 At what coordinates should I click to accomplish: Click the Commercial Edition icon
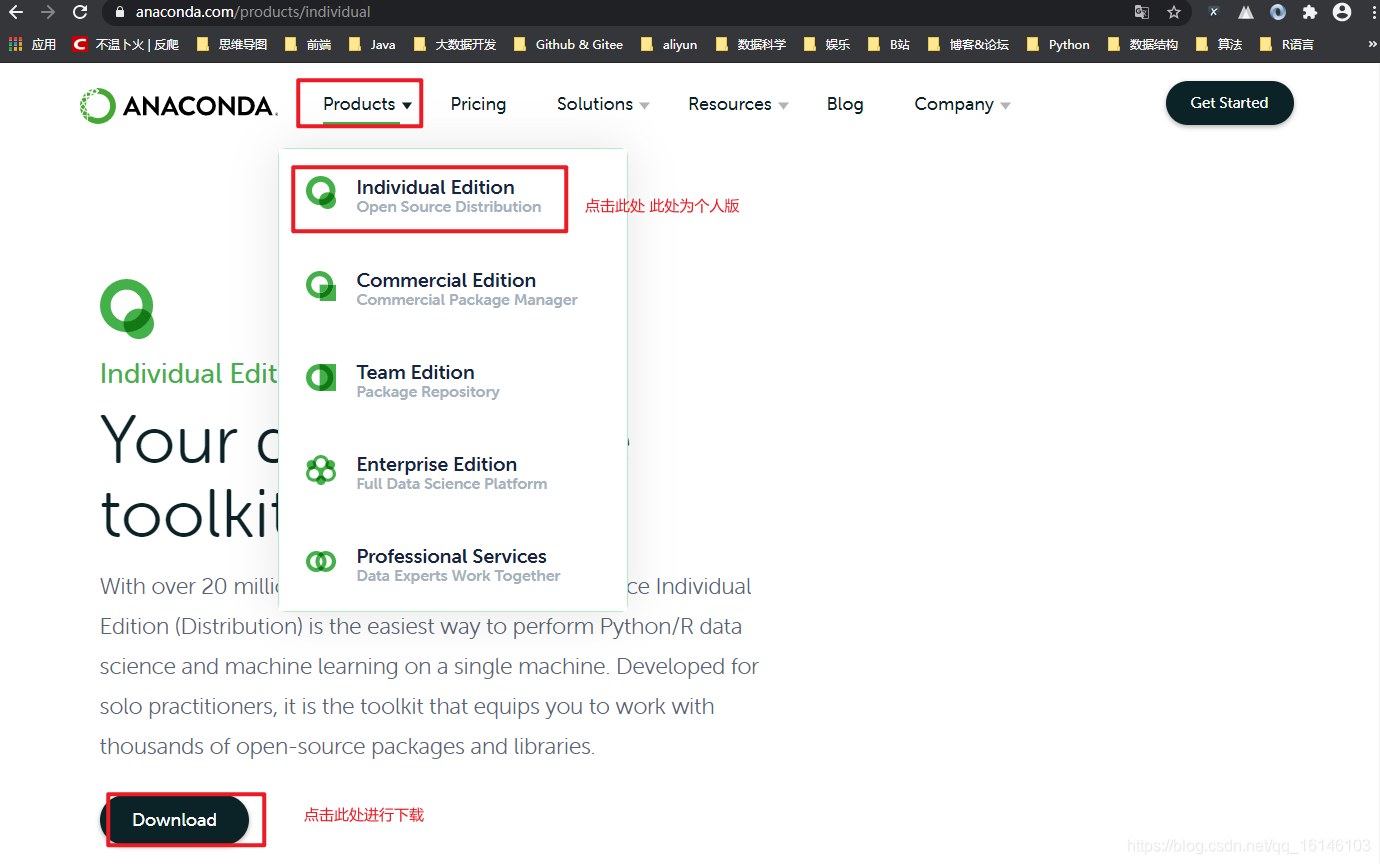tap(321, 286)
